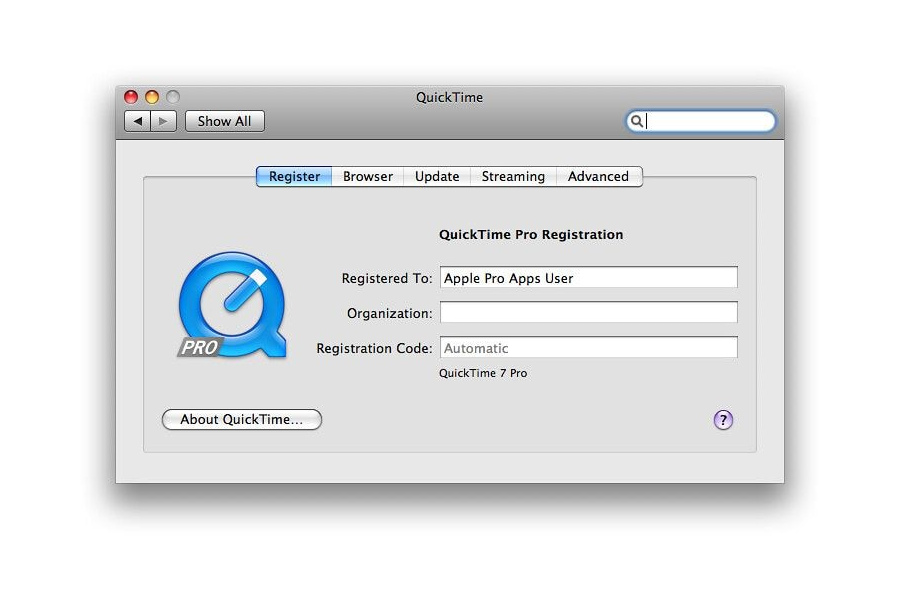Click the Show All button

(224, 121)
